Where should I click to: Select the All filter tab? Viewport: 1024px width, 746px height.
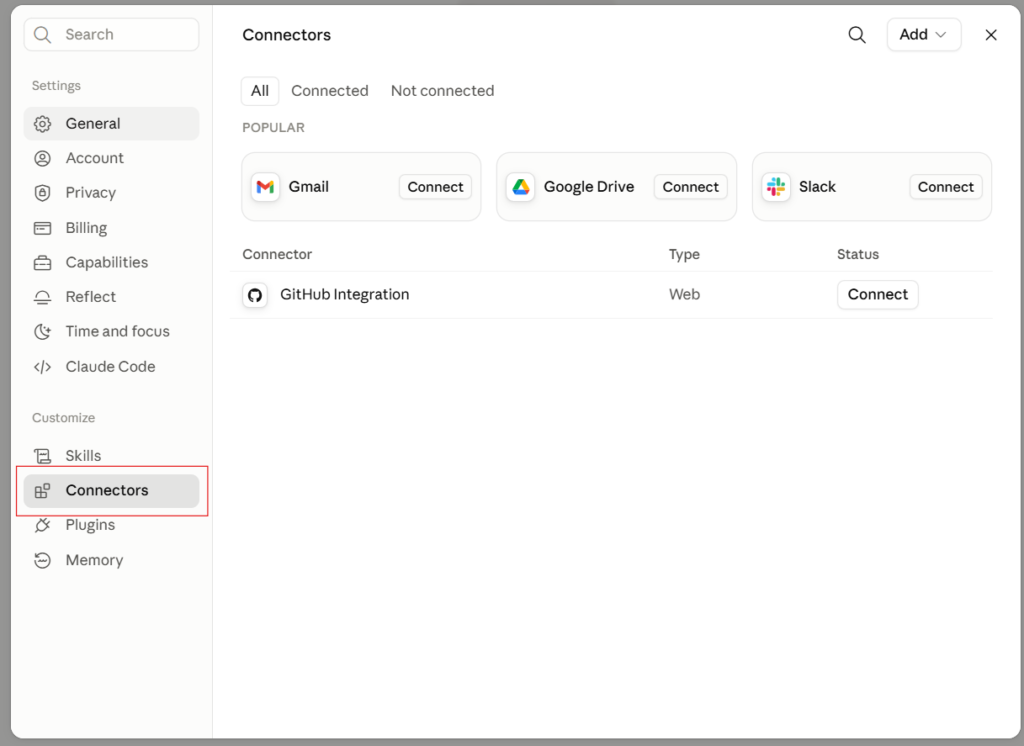(260, 91)
